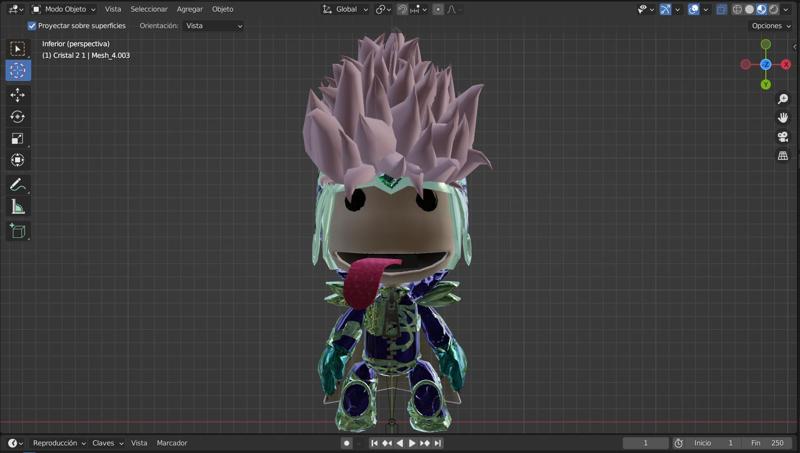Toggle viewport overlays
Image resolution: width=800 pixels, height=453 pixels.
pyautogui.click(x=693, y=9)
